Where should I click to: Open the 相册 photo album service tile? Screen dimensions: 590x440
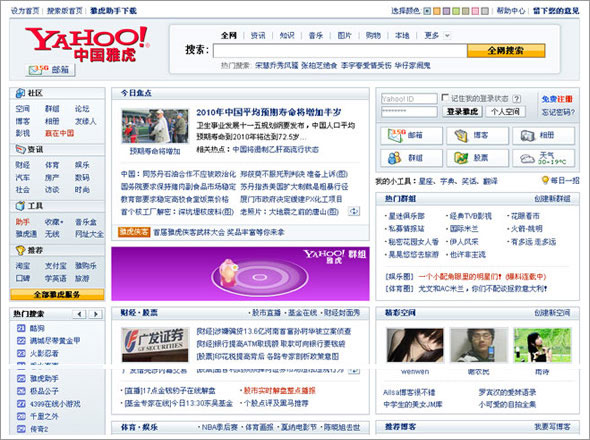[x=543, y=136]
